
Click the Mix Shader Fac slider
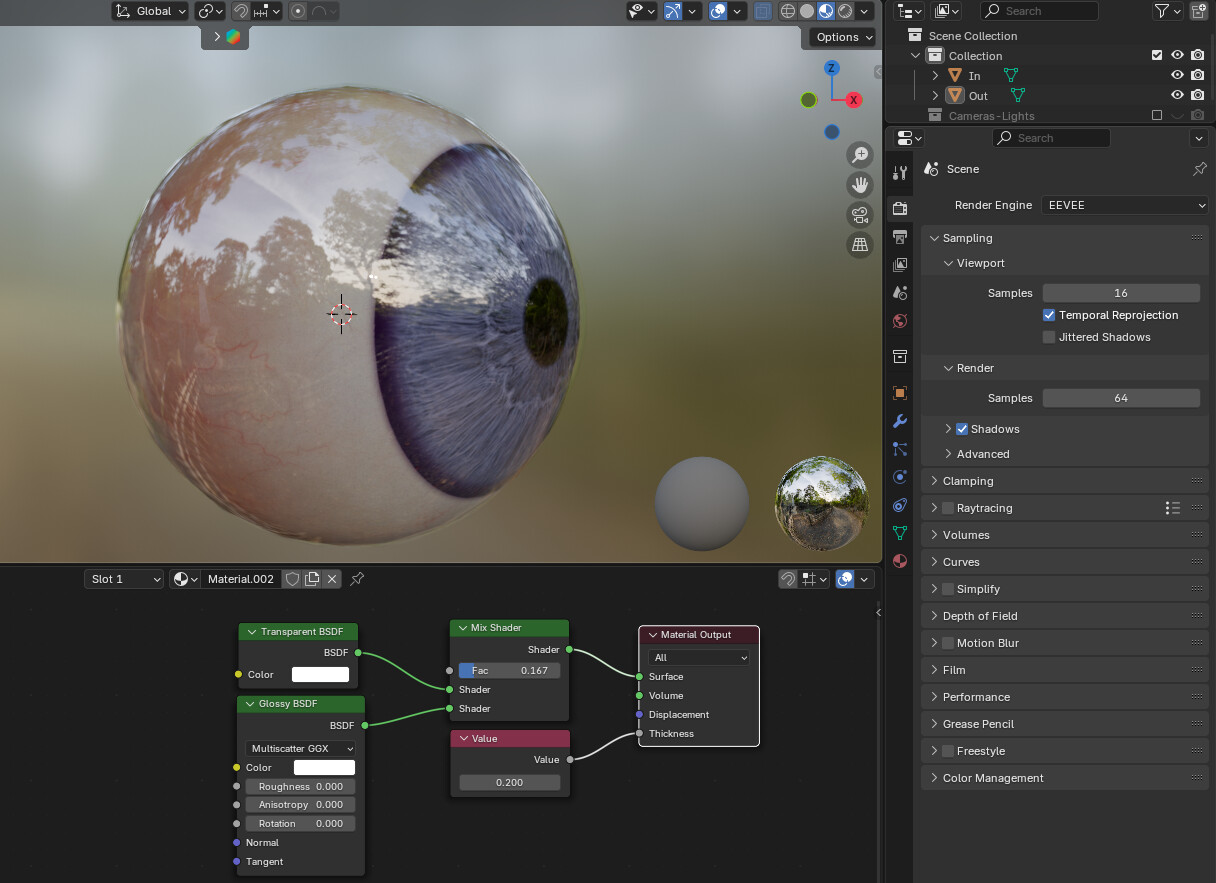tap(510, 670)
